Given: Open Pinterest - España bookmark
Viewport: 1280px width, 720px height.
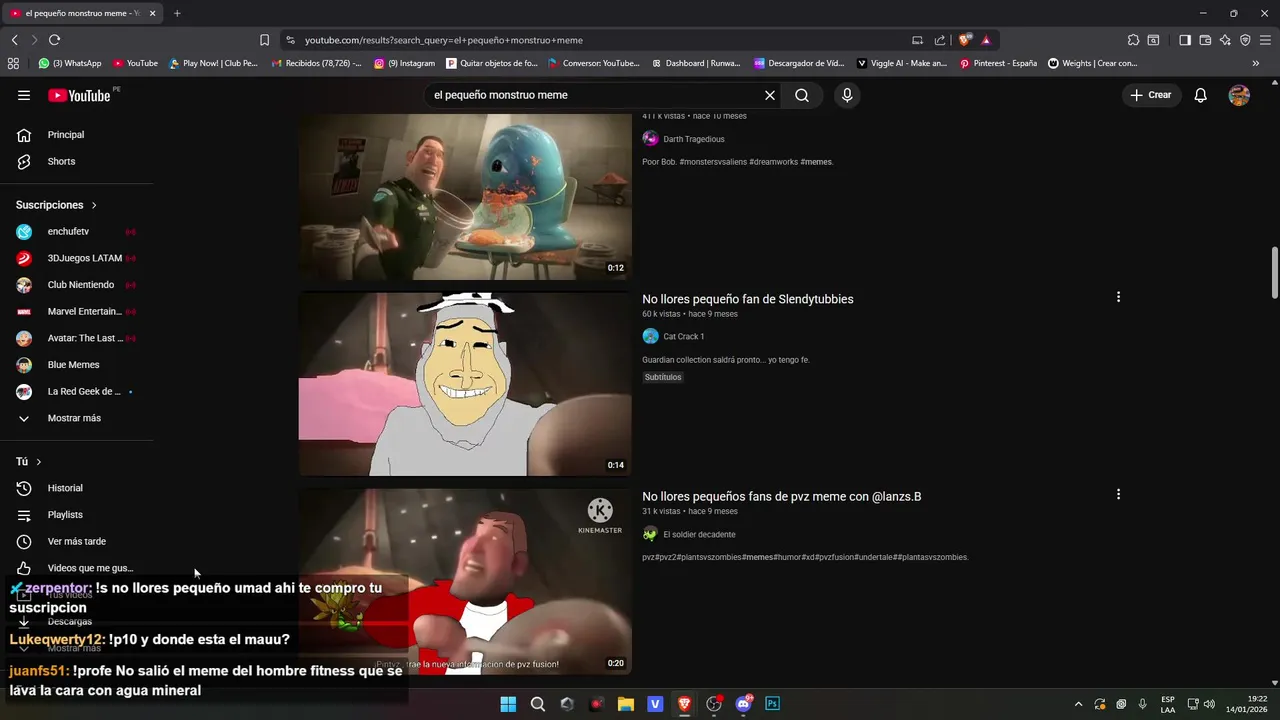Looking at the screenshot, I should (998, 63).
